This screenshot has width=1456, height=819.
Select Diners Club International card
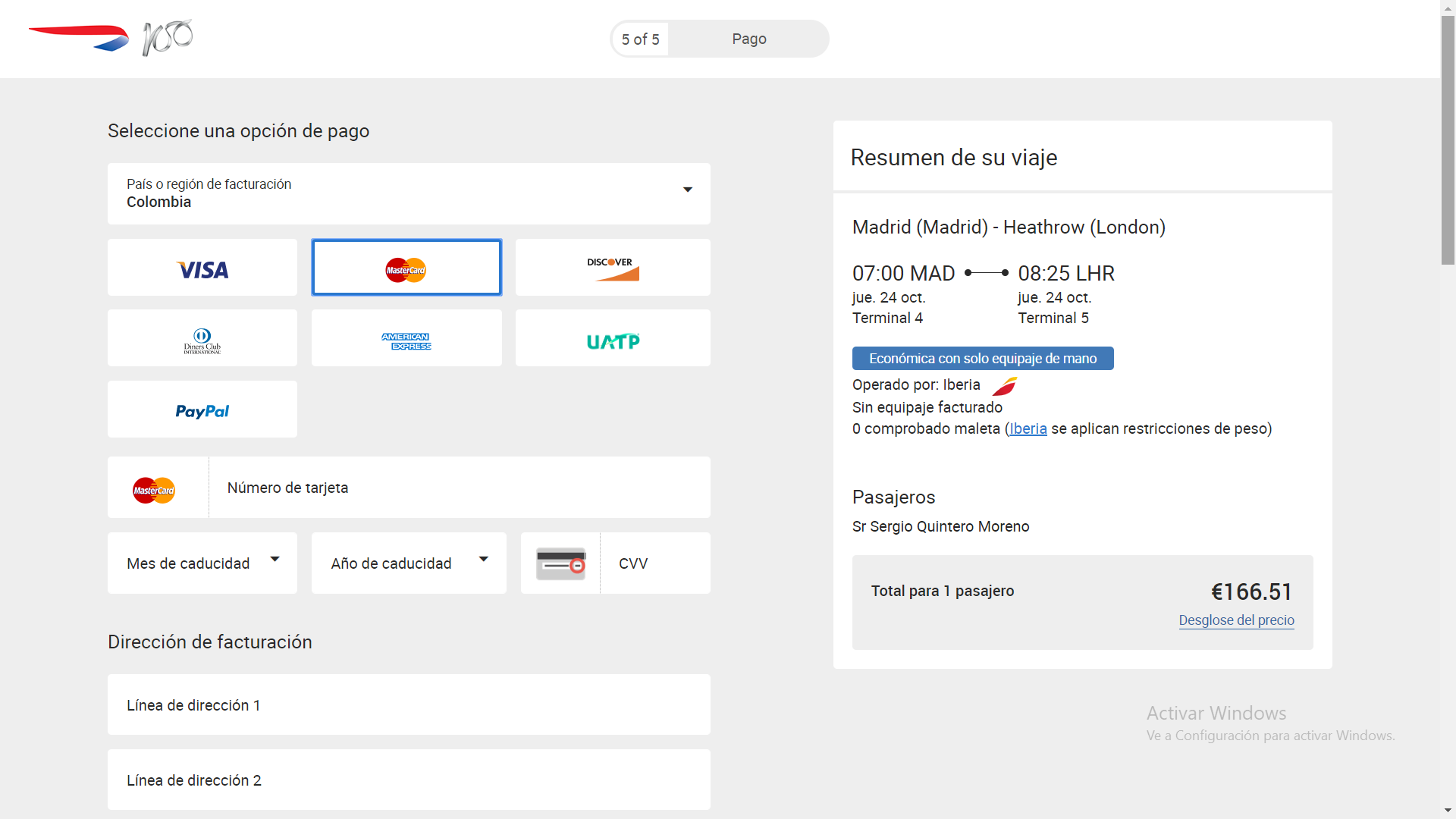[202, 338]
